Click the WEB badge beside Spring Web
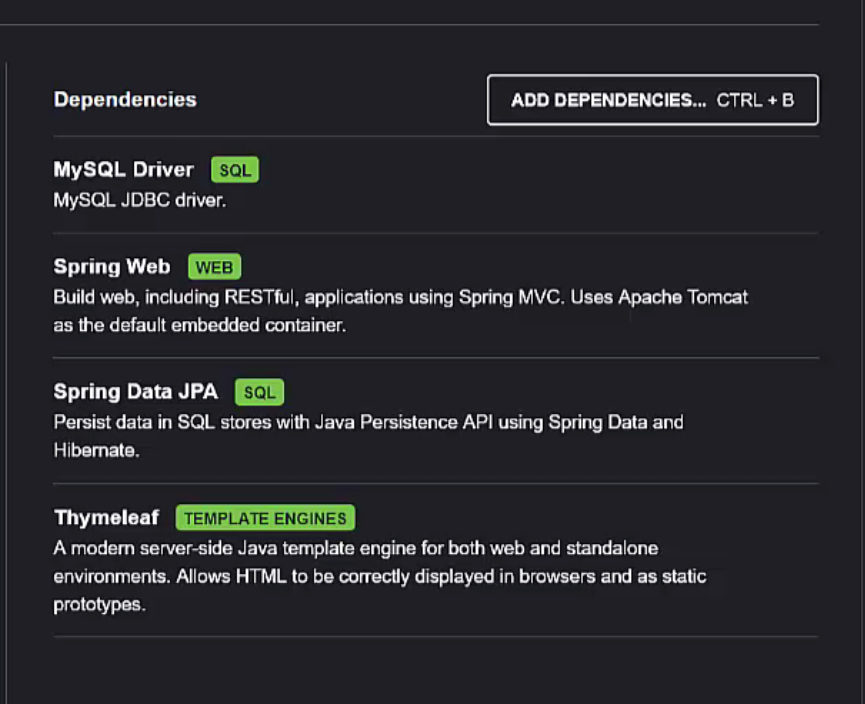Viewport: 865px width, 704px height. (215, 267)
